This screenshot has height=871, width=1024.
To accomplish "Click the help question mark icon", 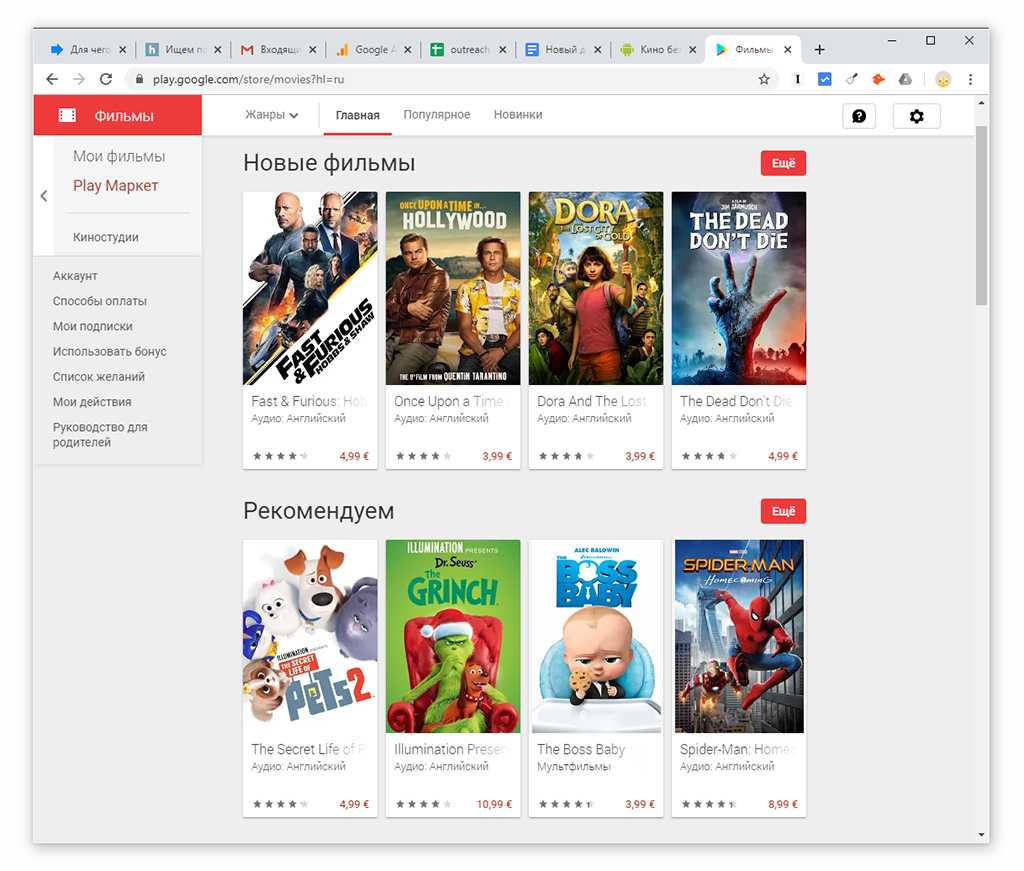I will (x=858, y=116).
